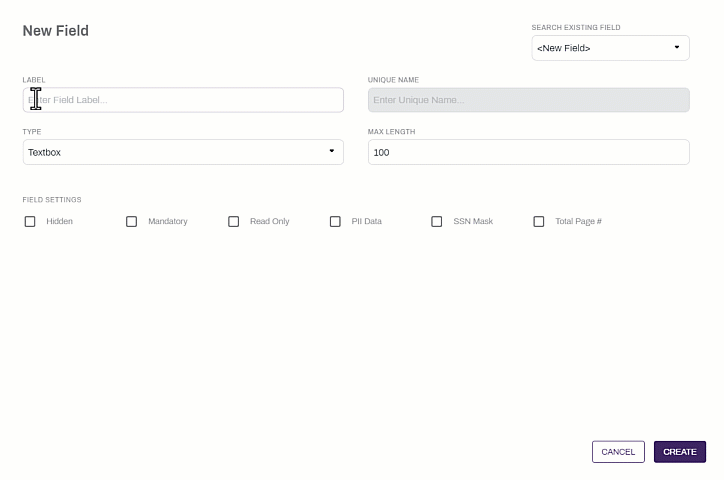Mark the field as PII Data
This screenshot has height=480, width=724.
click(x=335, y=222)
